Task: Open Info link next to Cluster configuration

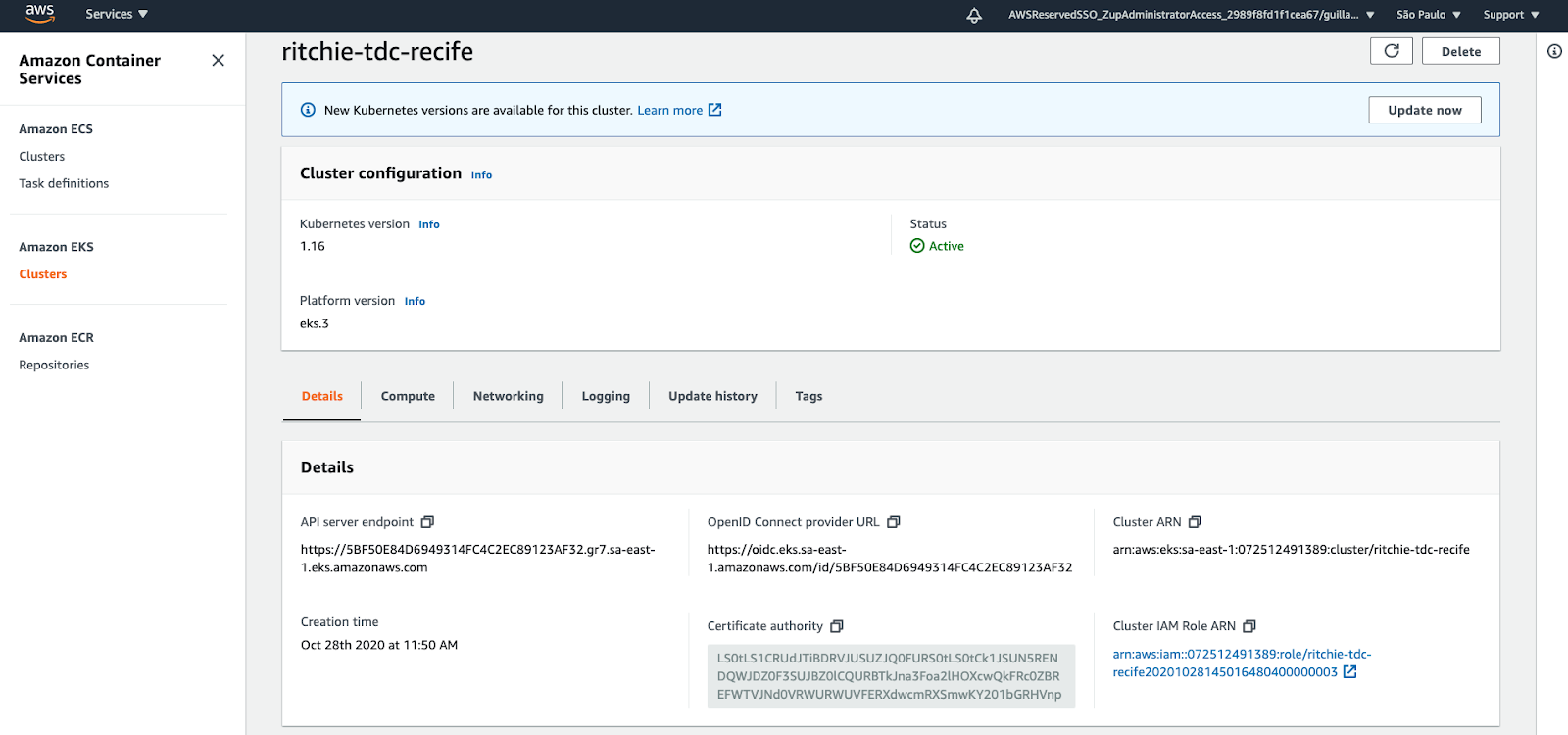Action: click(481, 174)
